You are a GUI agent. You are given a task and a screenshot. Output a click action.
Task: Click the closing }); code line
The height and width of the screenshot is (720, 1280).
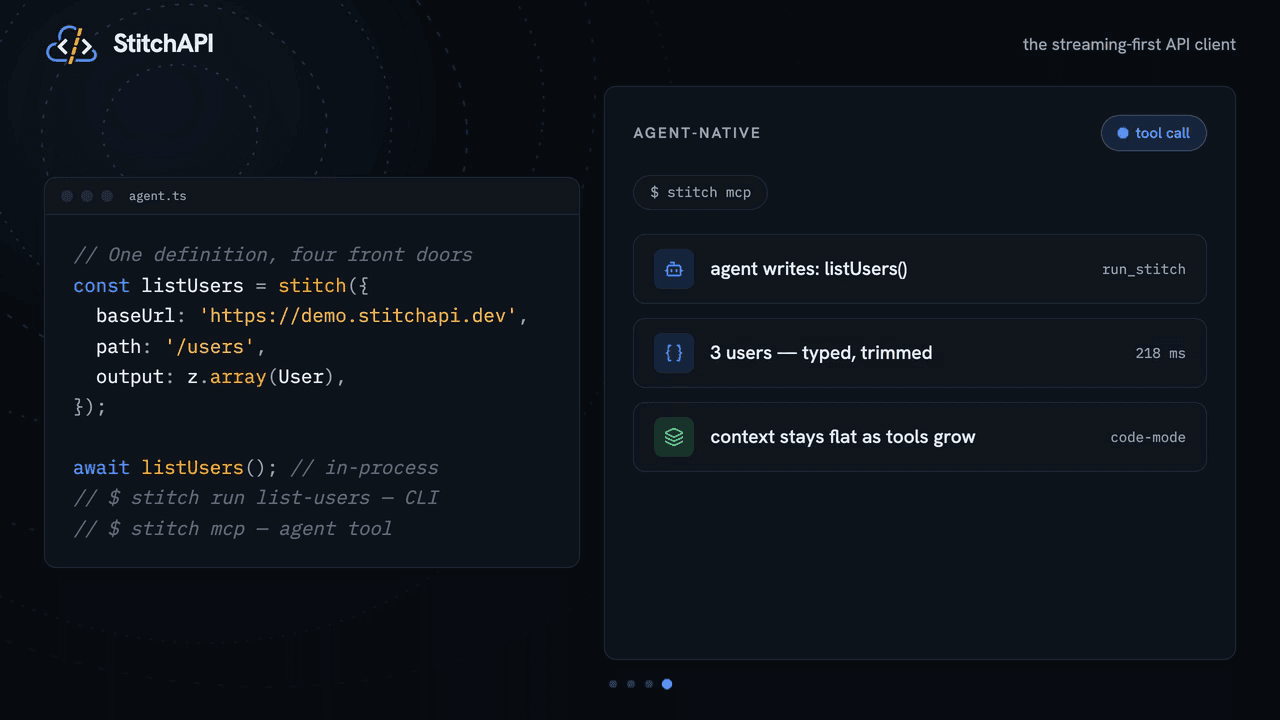click(x=90, y=407)
